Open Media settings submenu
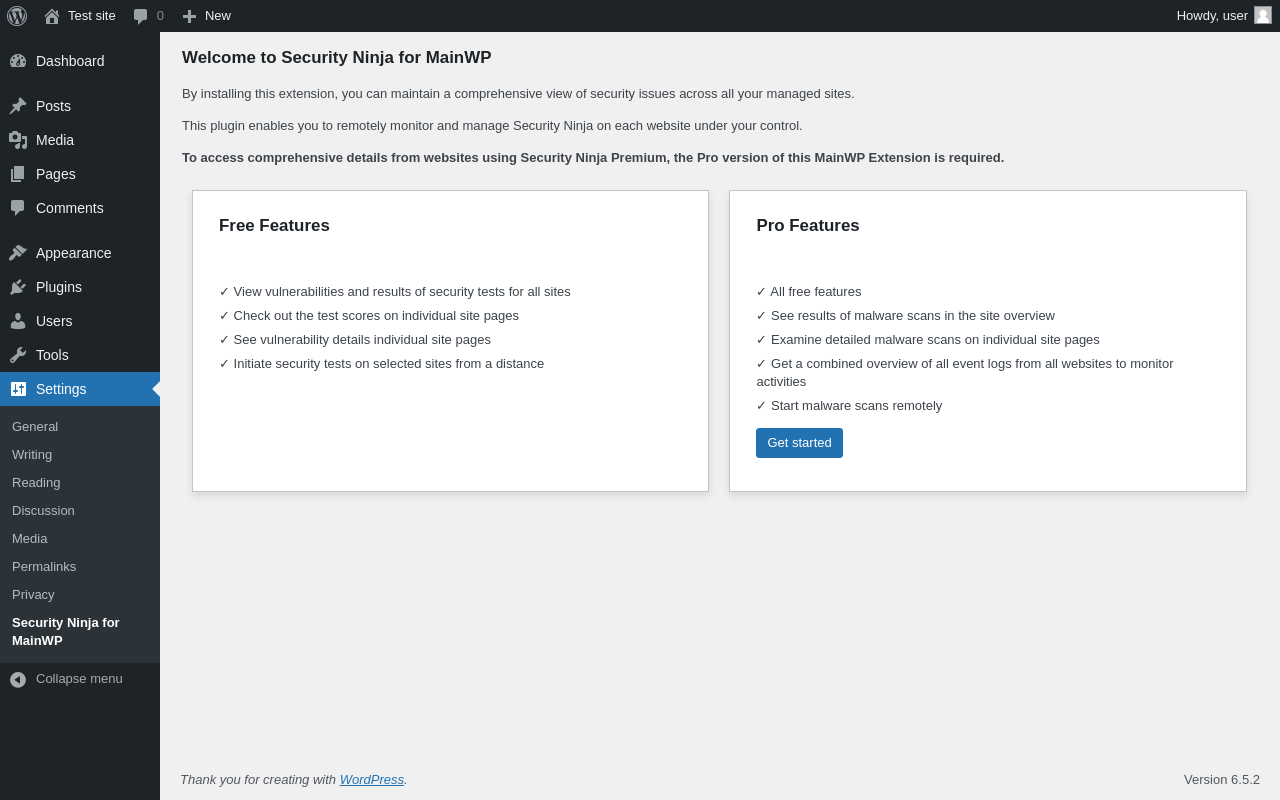 tap(80, 539)
